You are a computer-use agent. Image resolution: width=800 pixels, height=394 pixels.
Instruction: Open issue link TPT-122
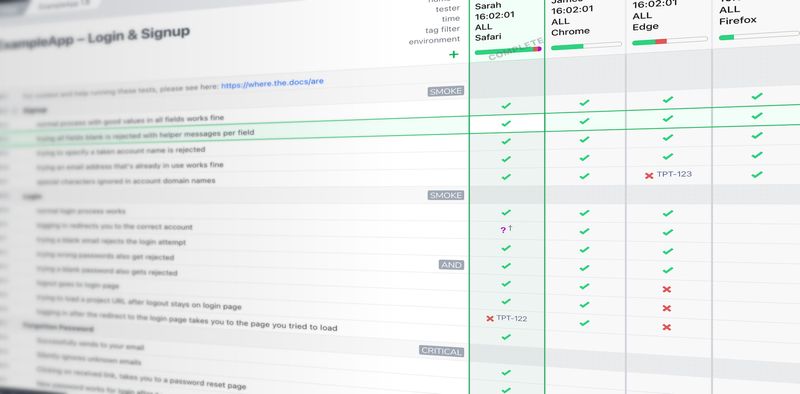point(512,318)
